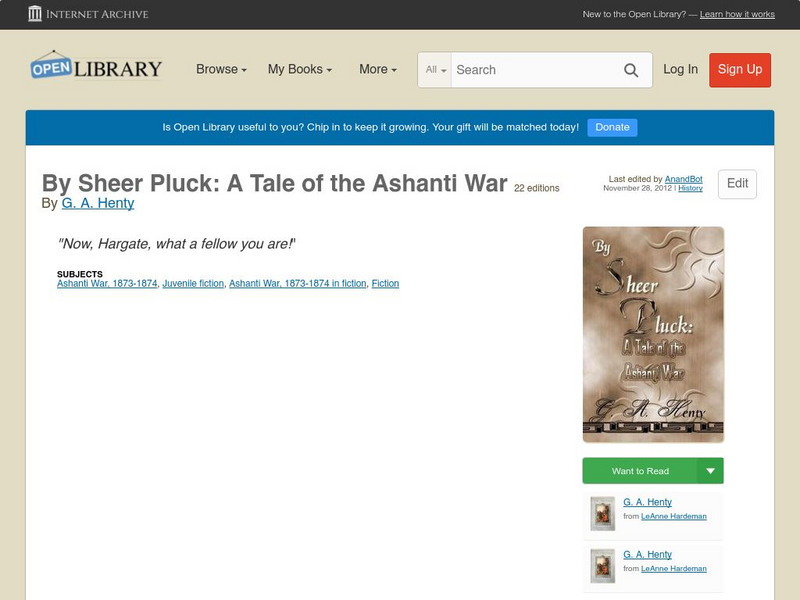Open the History link

(690, 188)
